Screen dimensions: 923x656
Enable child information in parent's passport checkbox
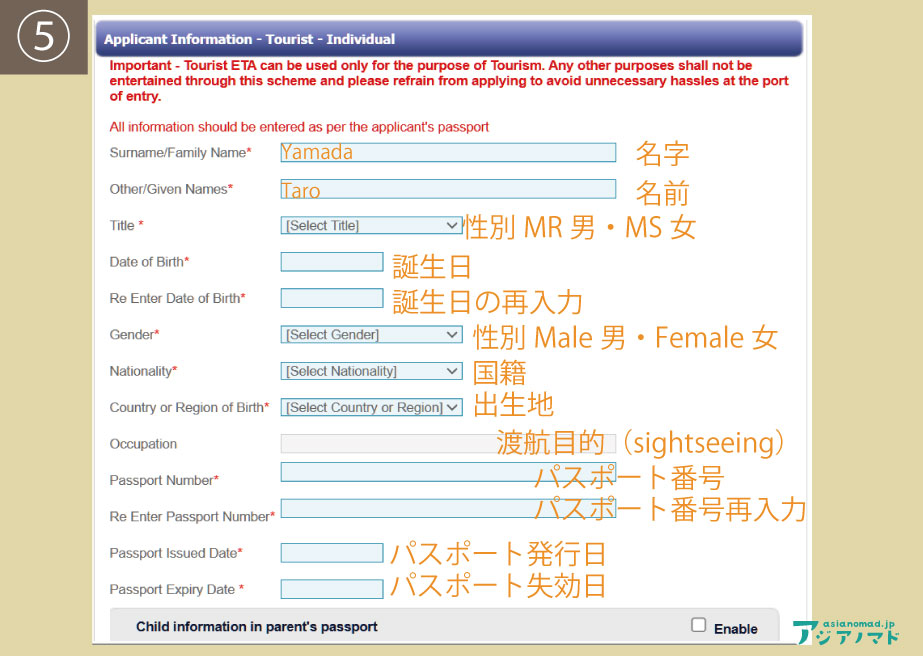coord(698,625)
